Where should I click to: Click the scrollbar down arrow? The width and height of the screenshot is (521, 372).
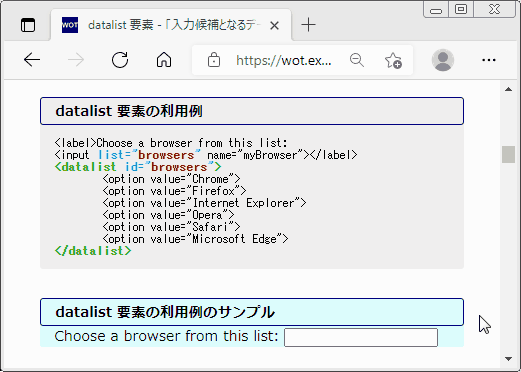click(508, 359)
